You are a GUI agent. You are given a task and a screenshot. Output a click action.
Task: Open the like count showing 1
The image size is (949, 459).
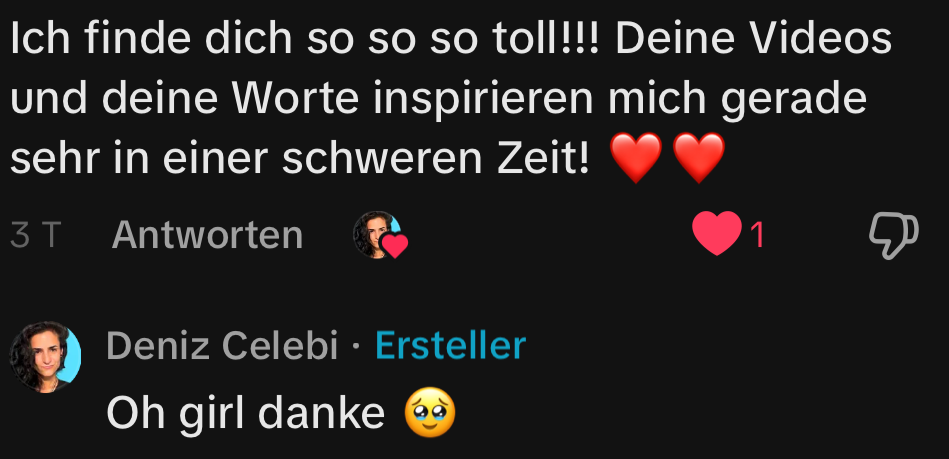click(758, 236)
